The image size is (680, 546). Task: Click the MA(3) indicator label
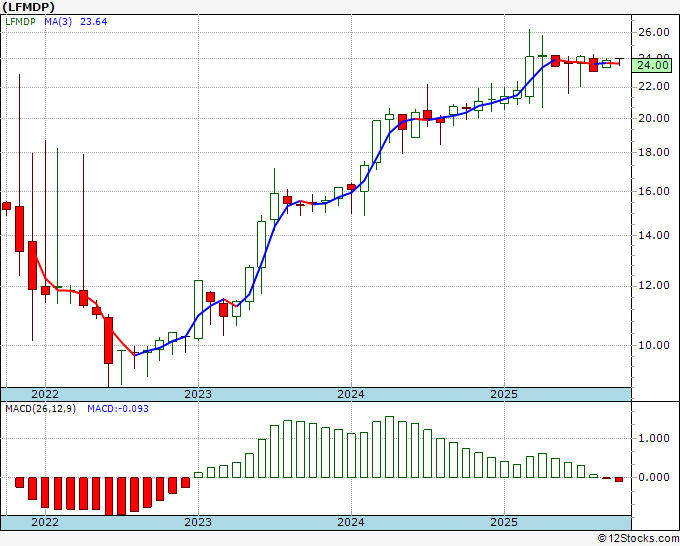click(58, 22)
